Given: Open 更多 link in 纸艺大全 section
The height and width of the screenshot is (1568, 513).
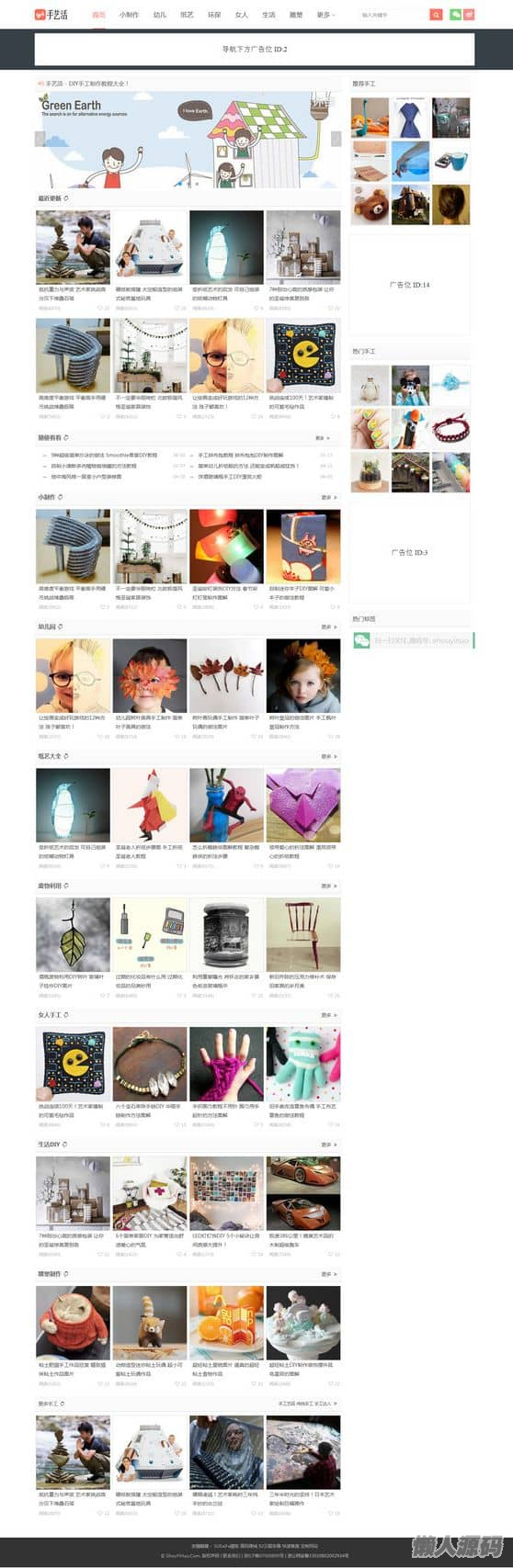Looking at the screenshot, I should click(328, 756).
